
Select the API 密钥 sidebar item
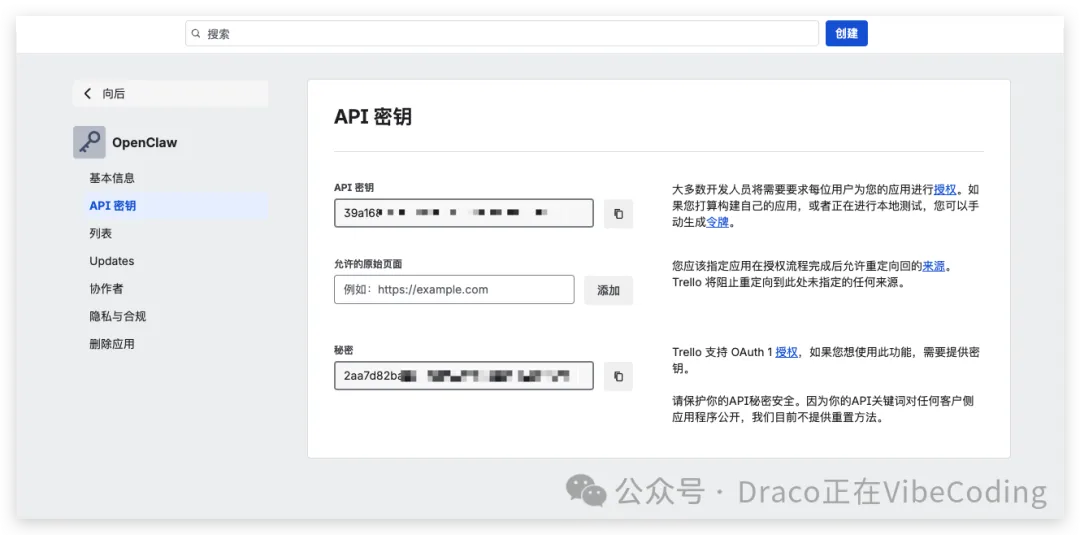(x=113, y=206)
